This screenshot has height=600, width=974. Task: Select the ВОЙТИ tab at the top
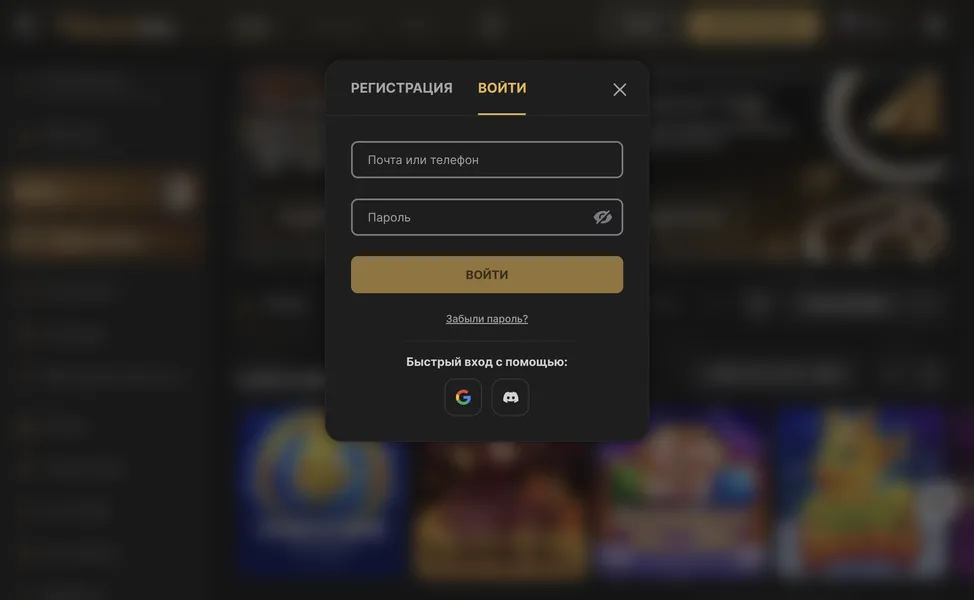502,88
